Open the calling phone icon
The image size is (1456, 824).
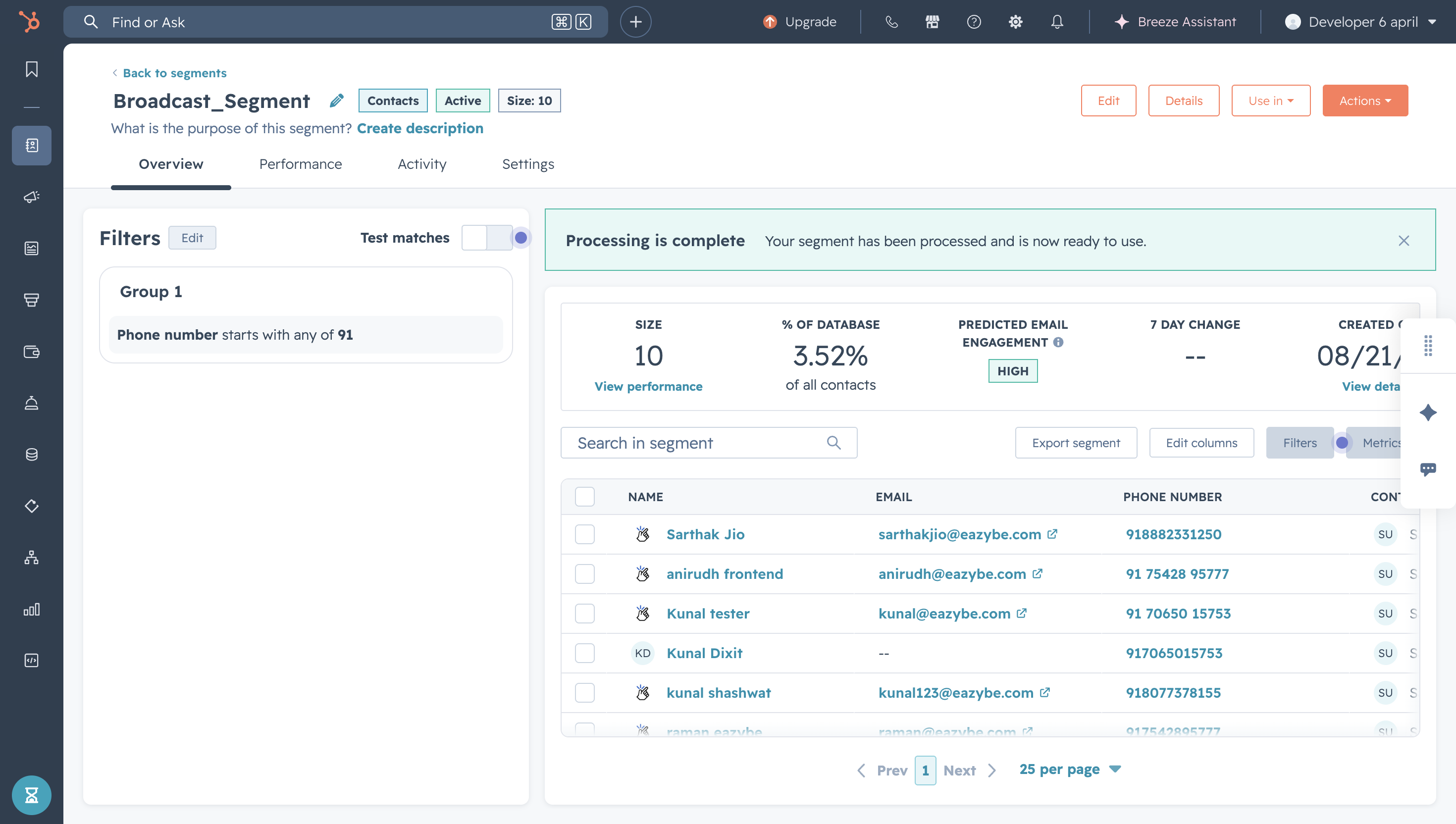pyautogui.click(x=891, y=21)
